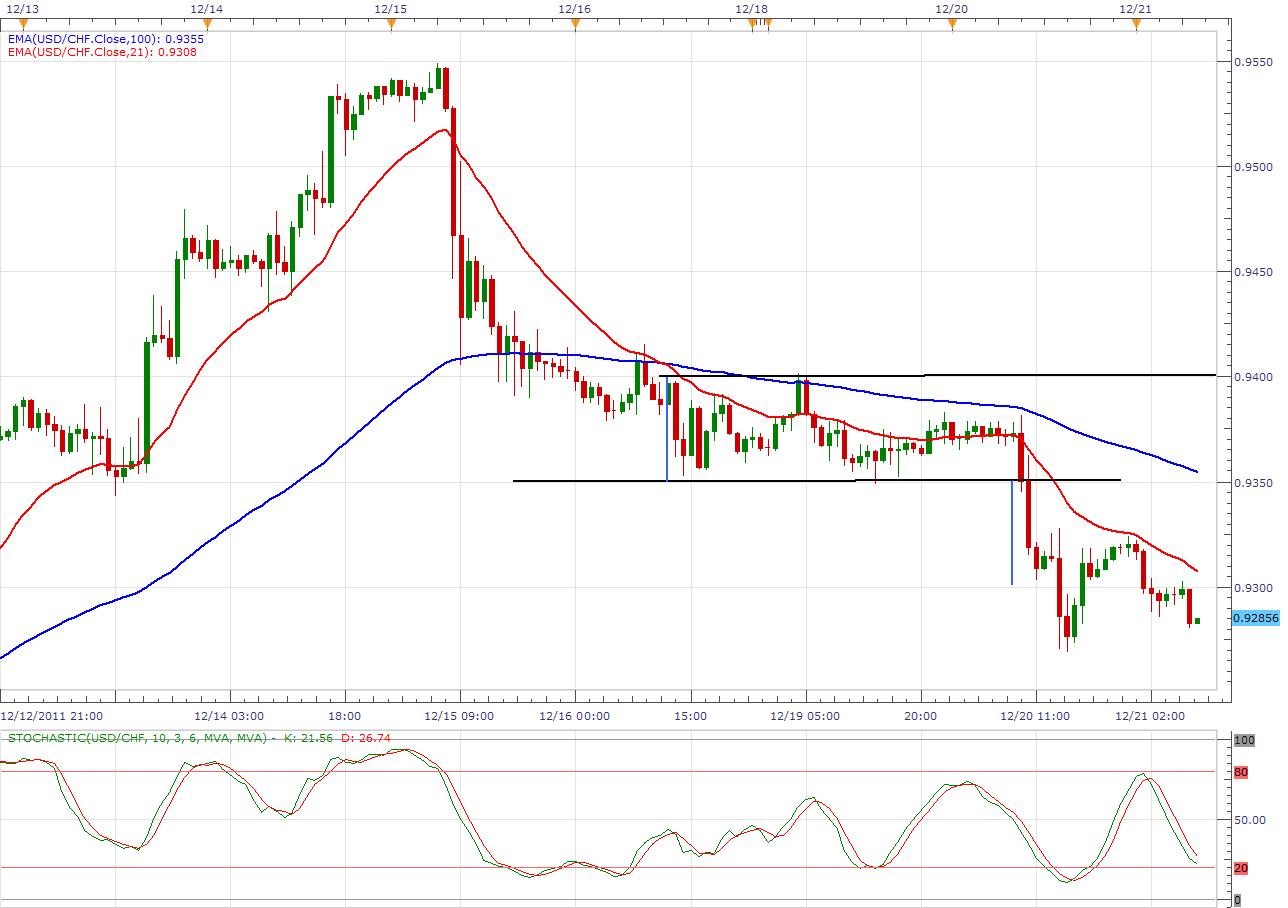Click the 12/21 02:00 time axis label
1288x908 pixels.
[1150, 716]
